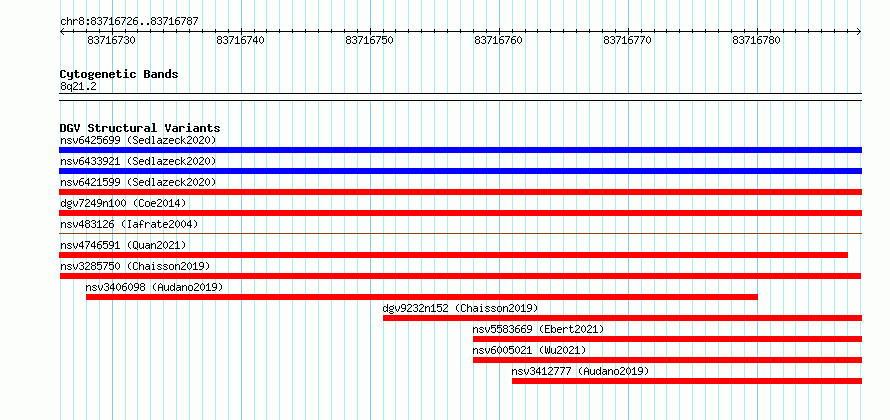Click the thin line feature of nsv483126

point(460,233)
